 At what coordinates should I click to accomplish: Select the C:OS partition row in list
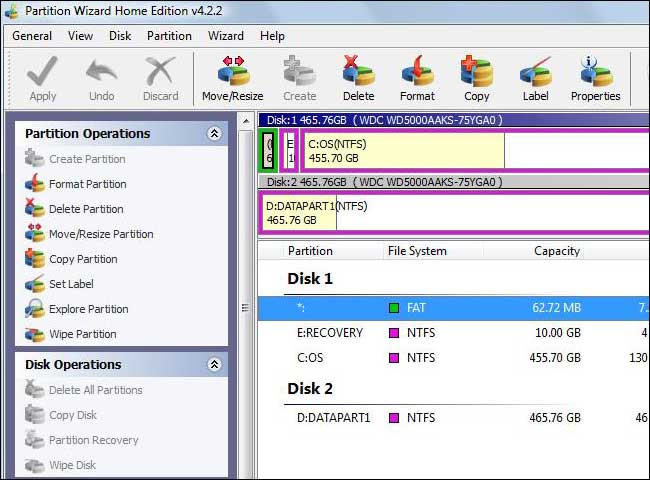click(x=310, y=358)
